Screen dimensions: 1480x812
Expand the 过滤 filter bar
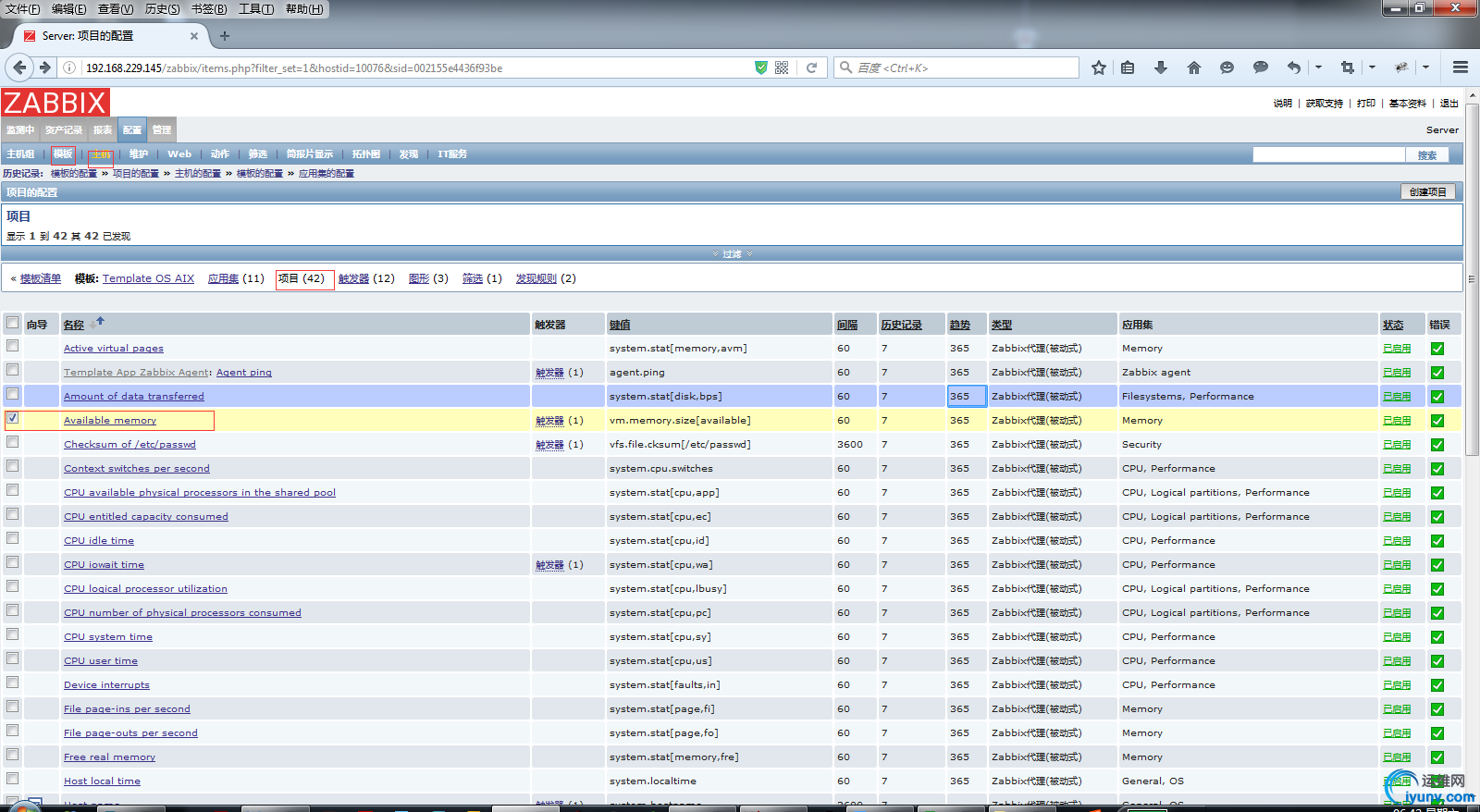click(732, 253)
